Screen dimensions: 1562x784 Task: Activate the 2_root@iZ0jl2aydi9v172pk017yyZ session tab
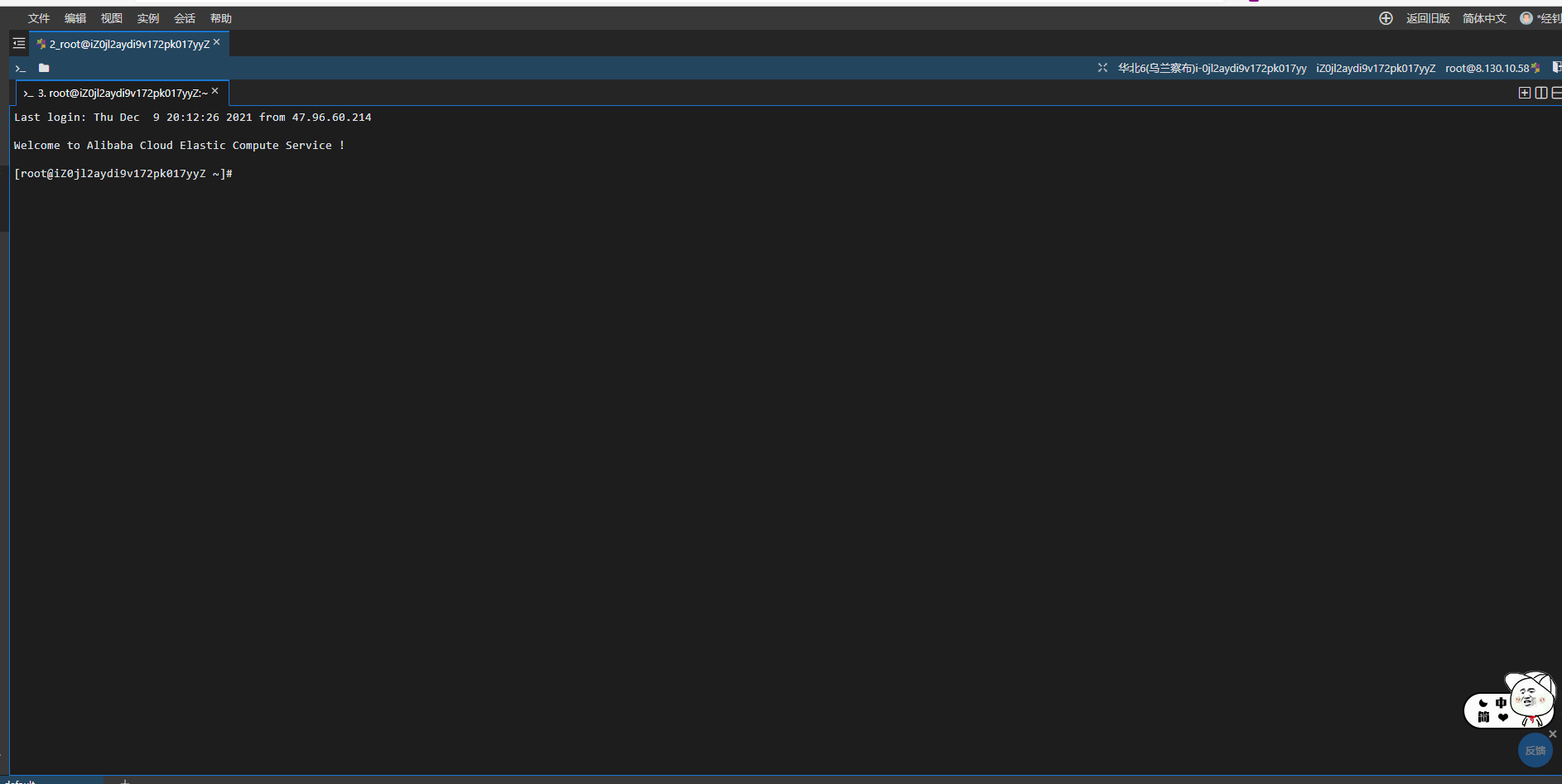pyautogui.click(x=126, y=44)
